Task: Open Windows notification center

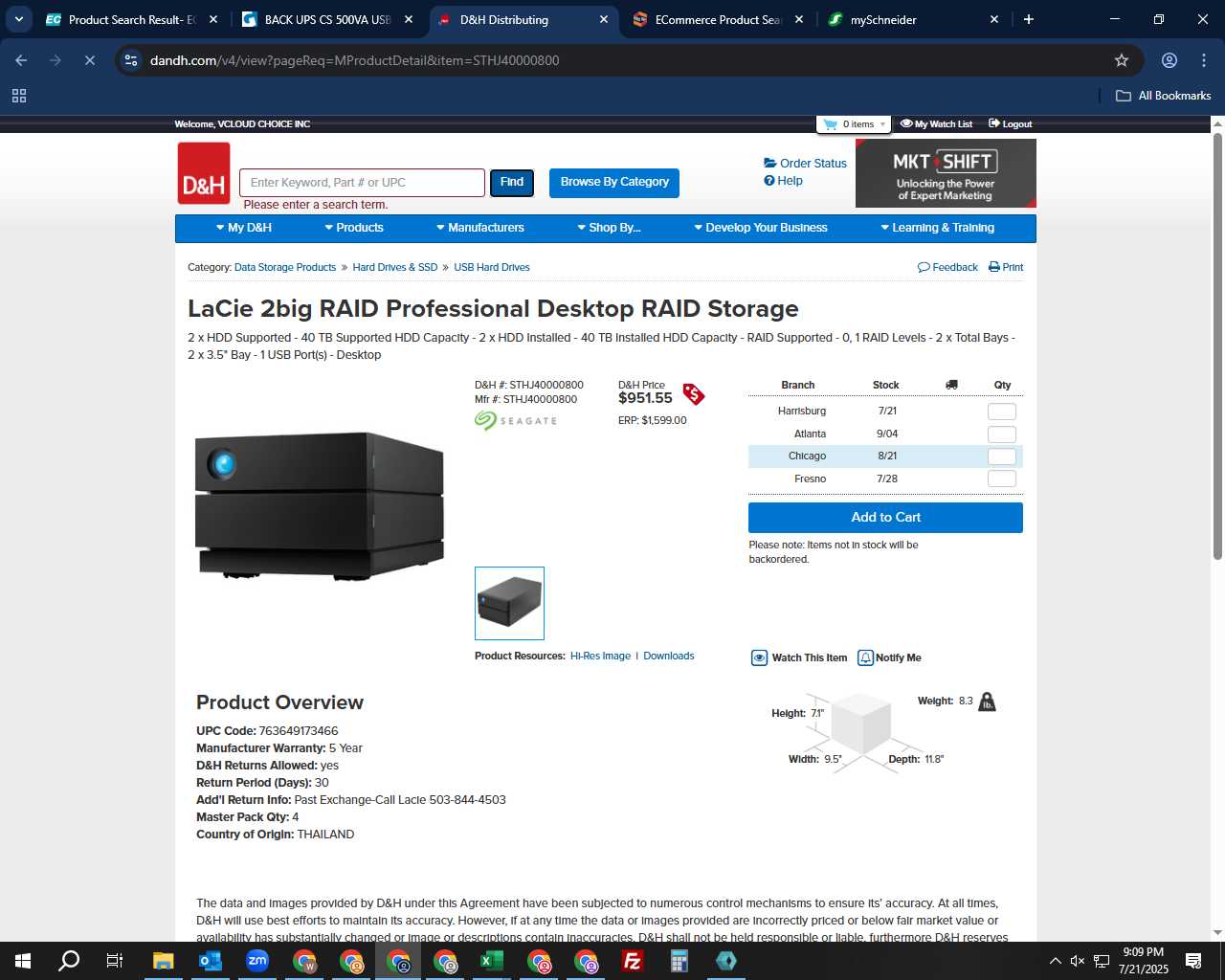Action: tap(1193, 961)
